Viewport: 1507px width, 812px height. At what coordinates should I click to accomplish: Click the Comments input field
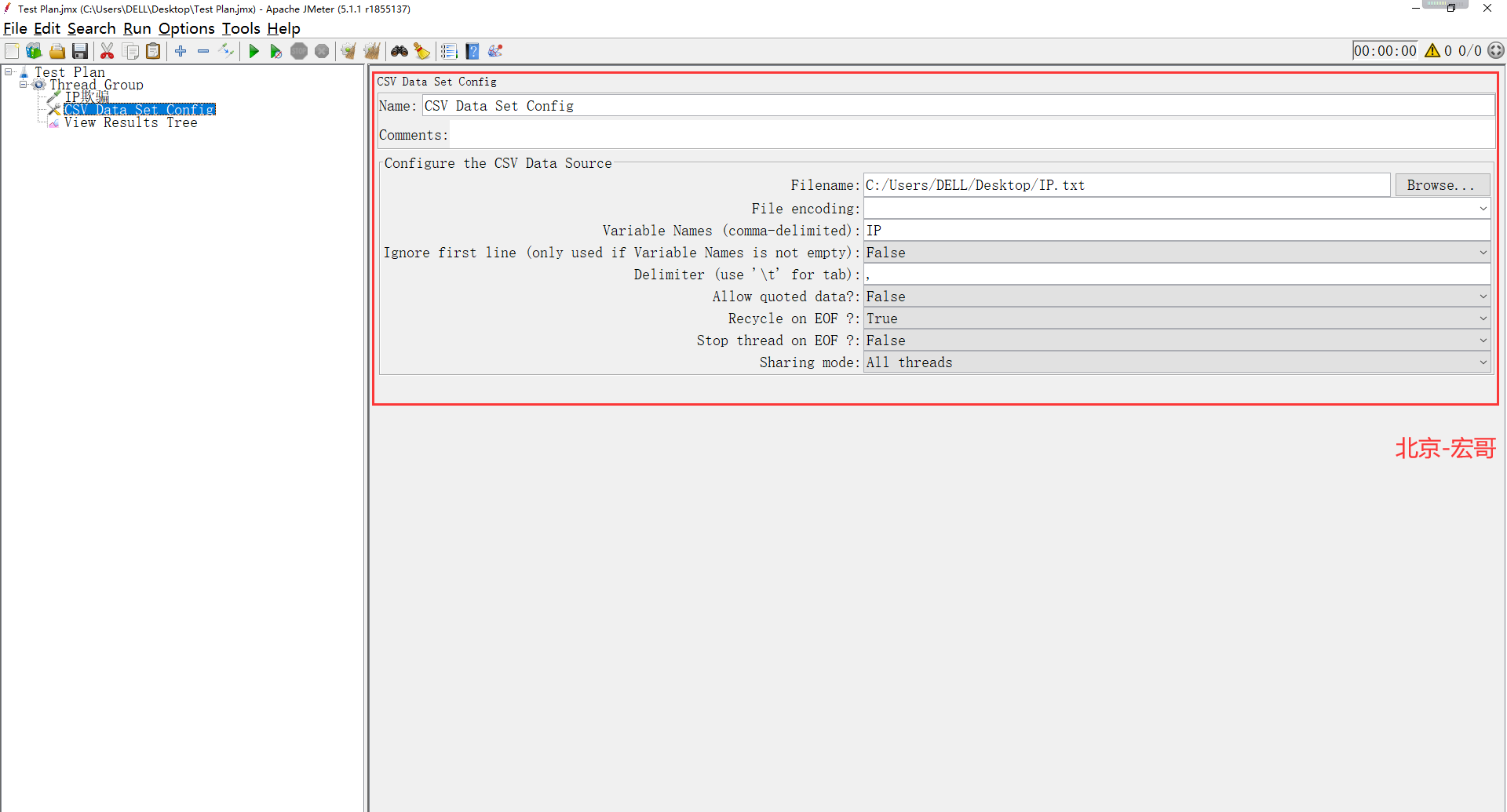click(x=972, y=135)
